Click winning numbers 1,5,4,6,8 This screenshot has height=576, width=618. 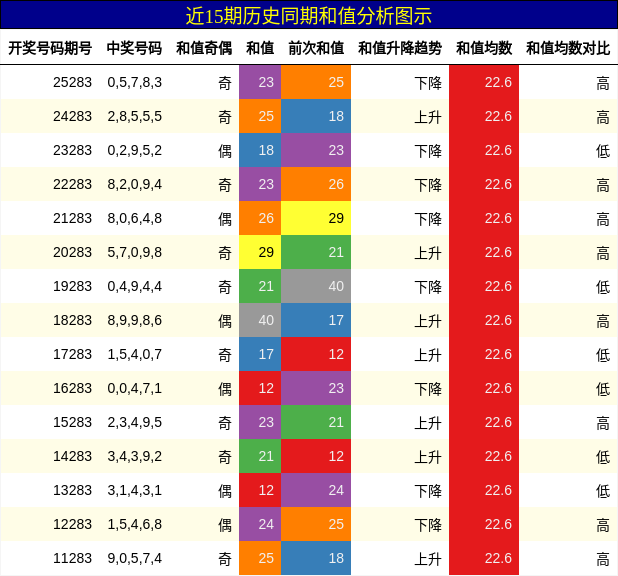(134, 524)
